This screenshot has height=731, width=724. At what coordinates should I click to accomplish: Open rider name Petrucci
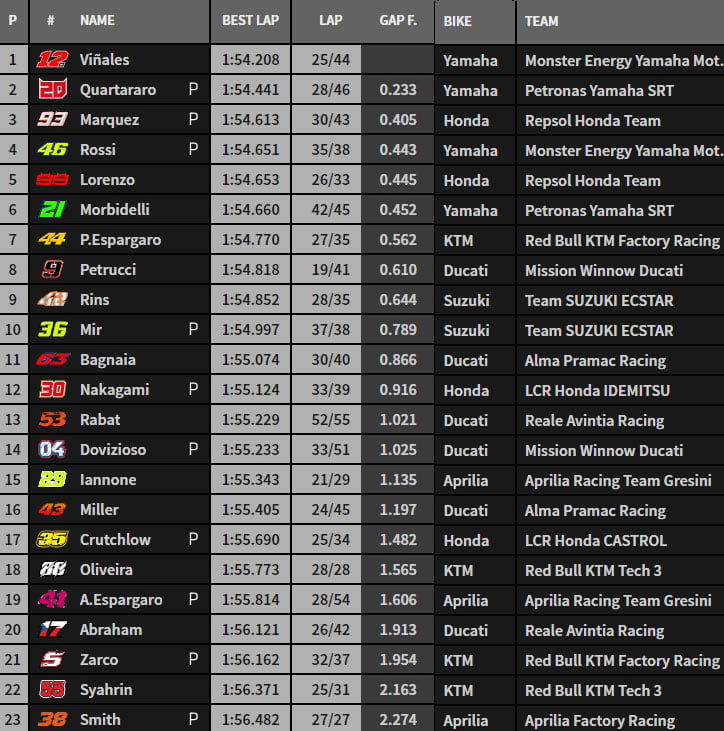tap(108, 269)
